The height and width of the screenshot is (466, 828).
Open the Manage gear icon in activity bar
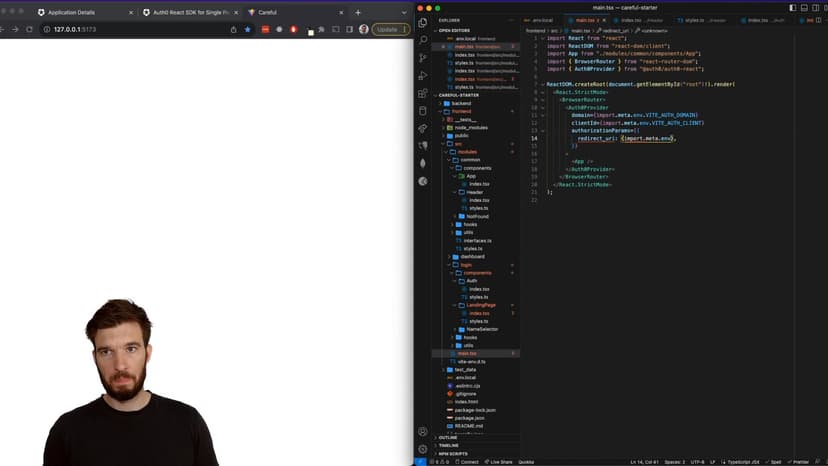423,449
